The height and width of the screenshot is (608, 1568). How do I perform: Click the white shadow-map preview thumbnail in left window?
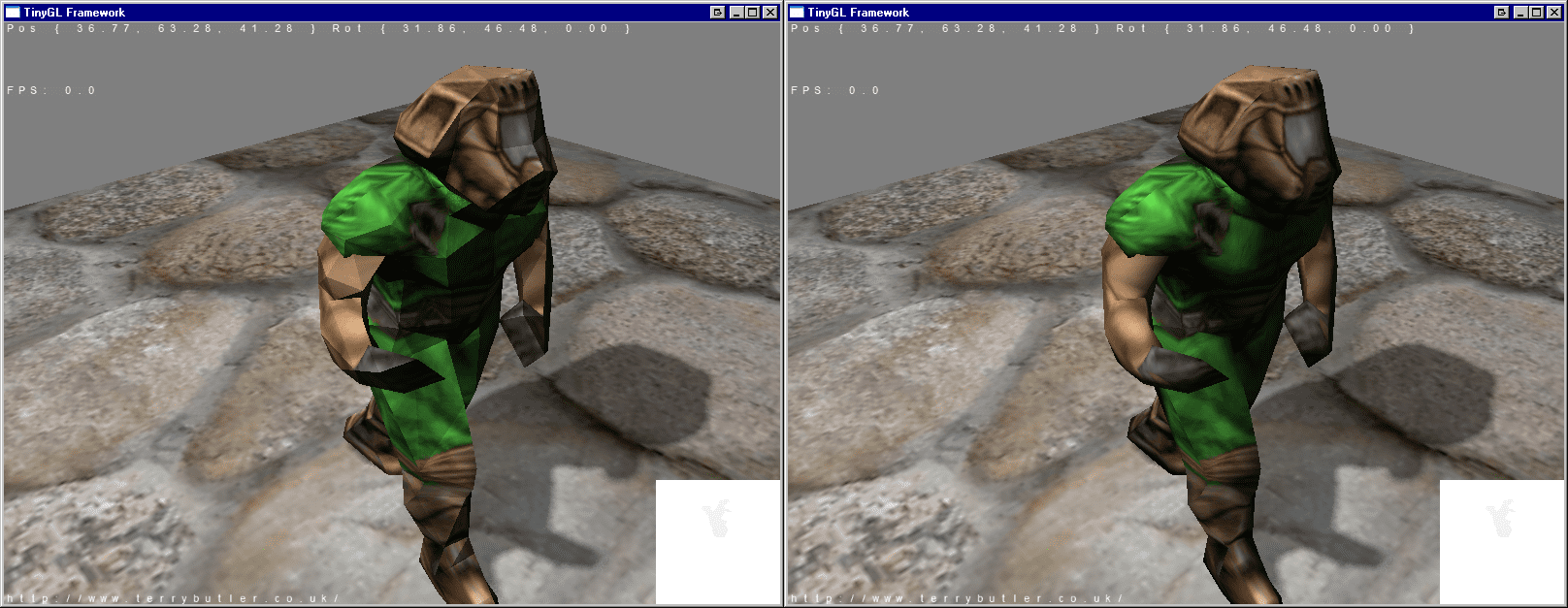pyautogui.click(x=718, y=542)
